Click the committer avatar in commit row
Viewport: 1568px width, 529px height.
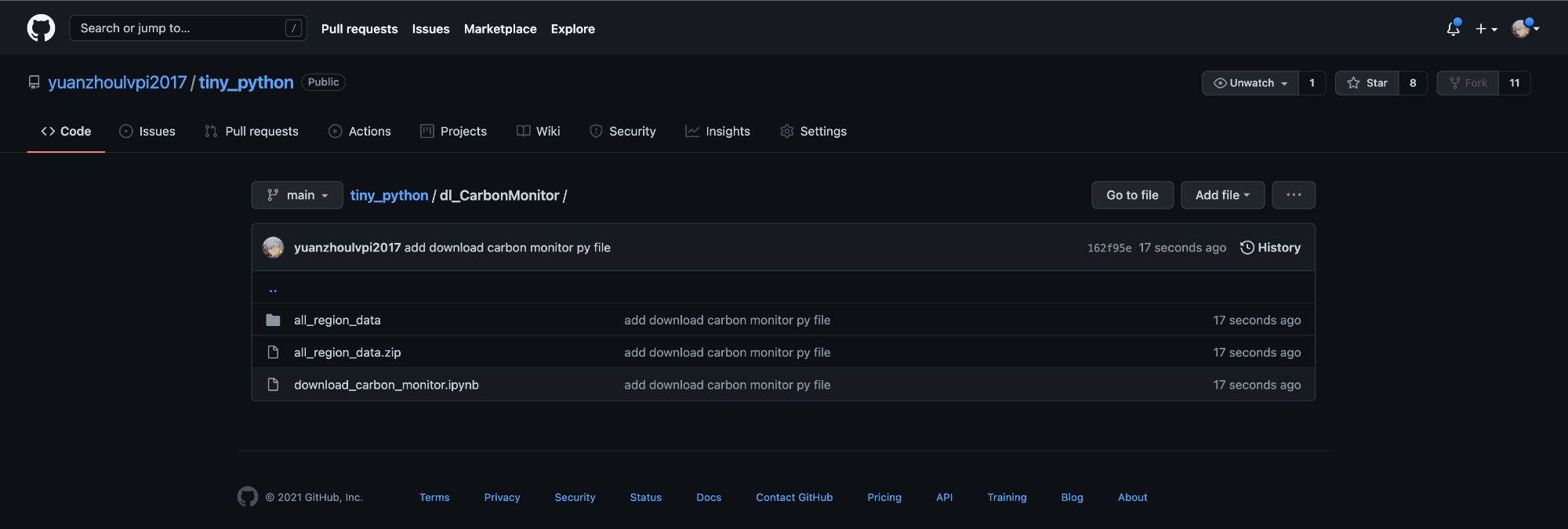(273, 248)
